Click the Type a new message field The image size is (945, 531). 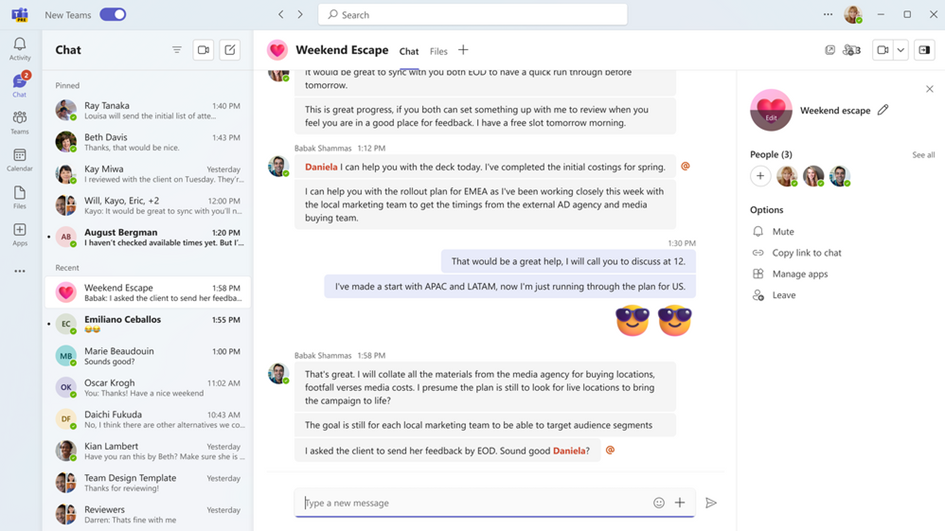[x=470, y=503]
